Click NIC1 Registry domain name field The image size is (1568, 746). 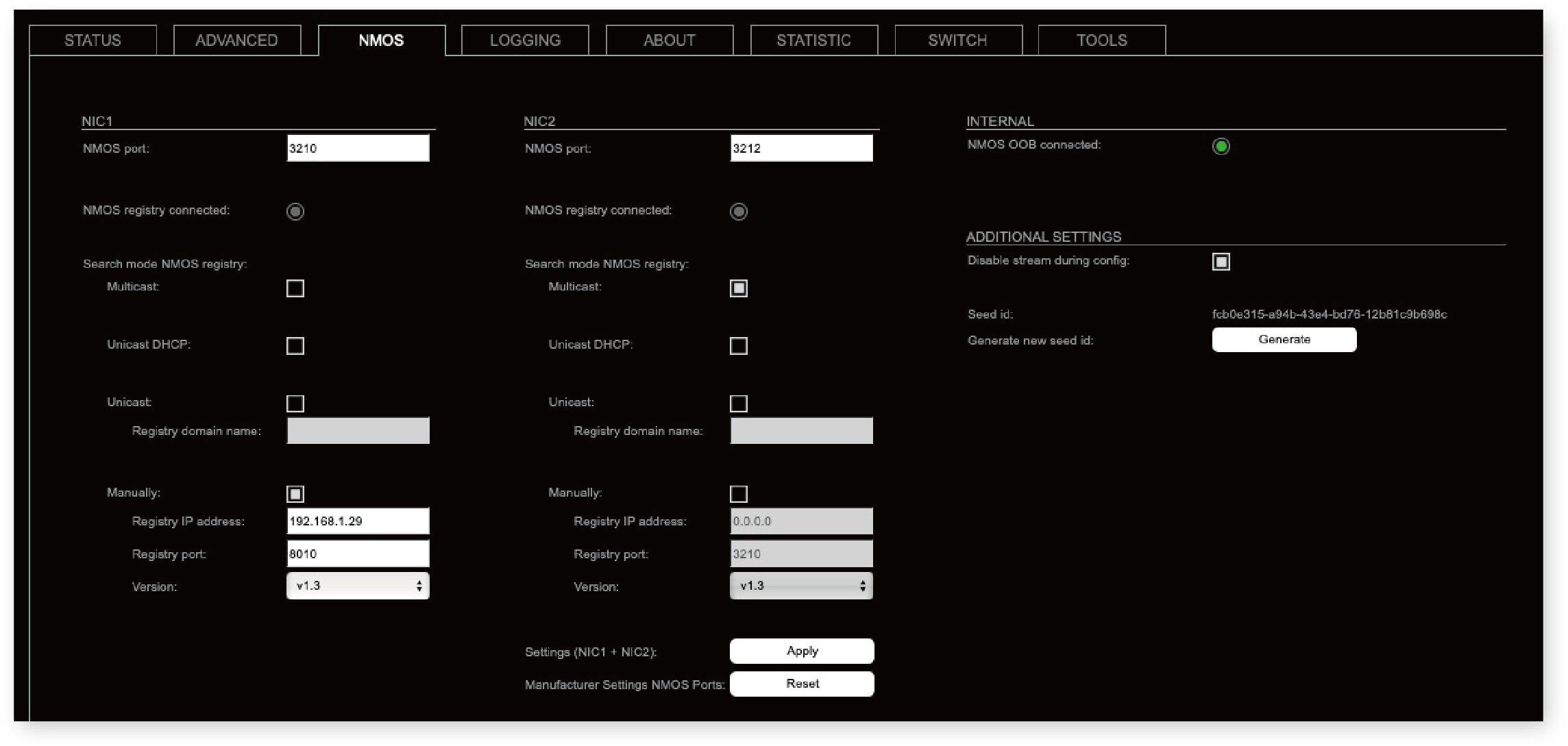click(x=358, y=431)
